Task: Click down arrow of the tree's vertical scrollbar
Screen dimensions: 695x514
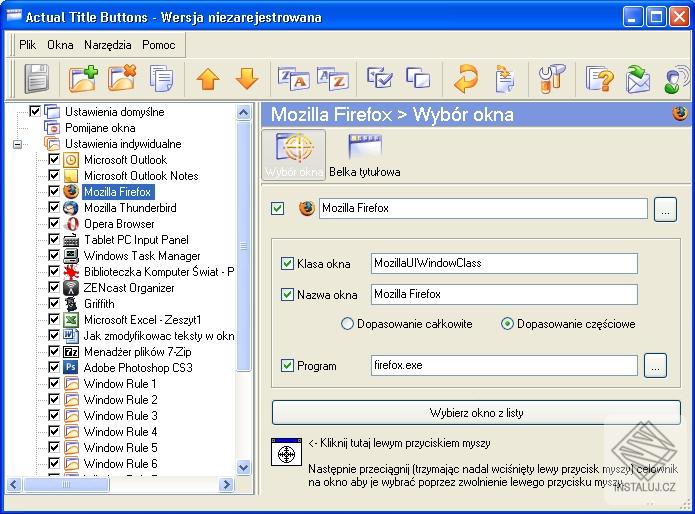Action: click(x=245, y=467)
